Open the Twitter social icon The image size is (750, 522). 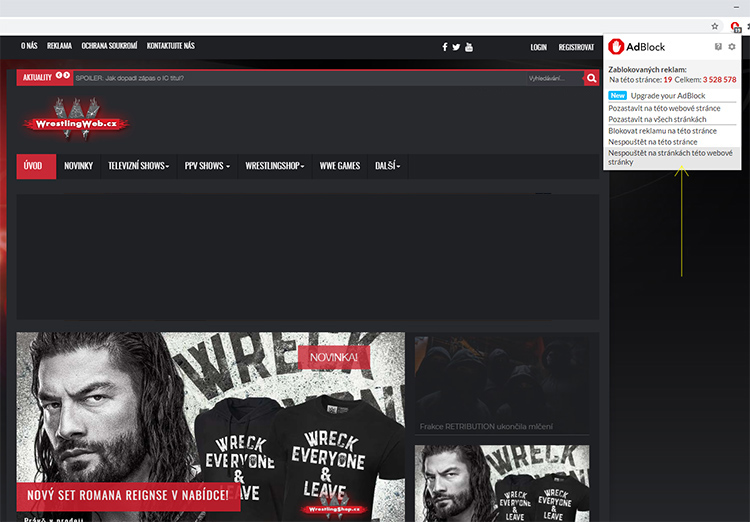[x=456, y=47]
